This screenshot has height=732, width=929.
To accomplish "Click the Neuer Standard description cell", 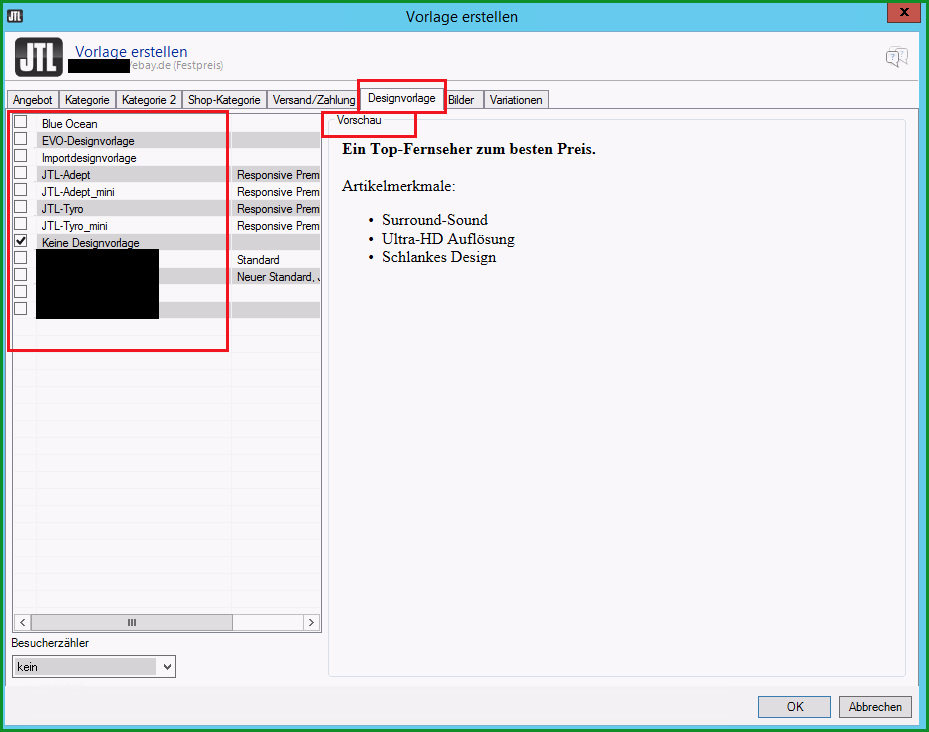I will coord(278,277).
